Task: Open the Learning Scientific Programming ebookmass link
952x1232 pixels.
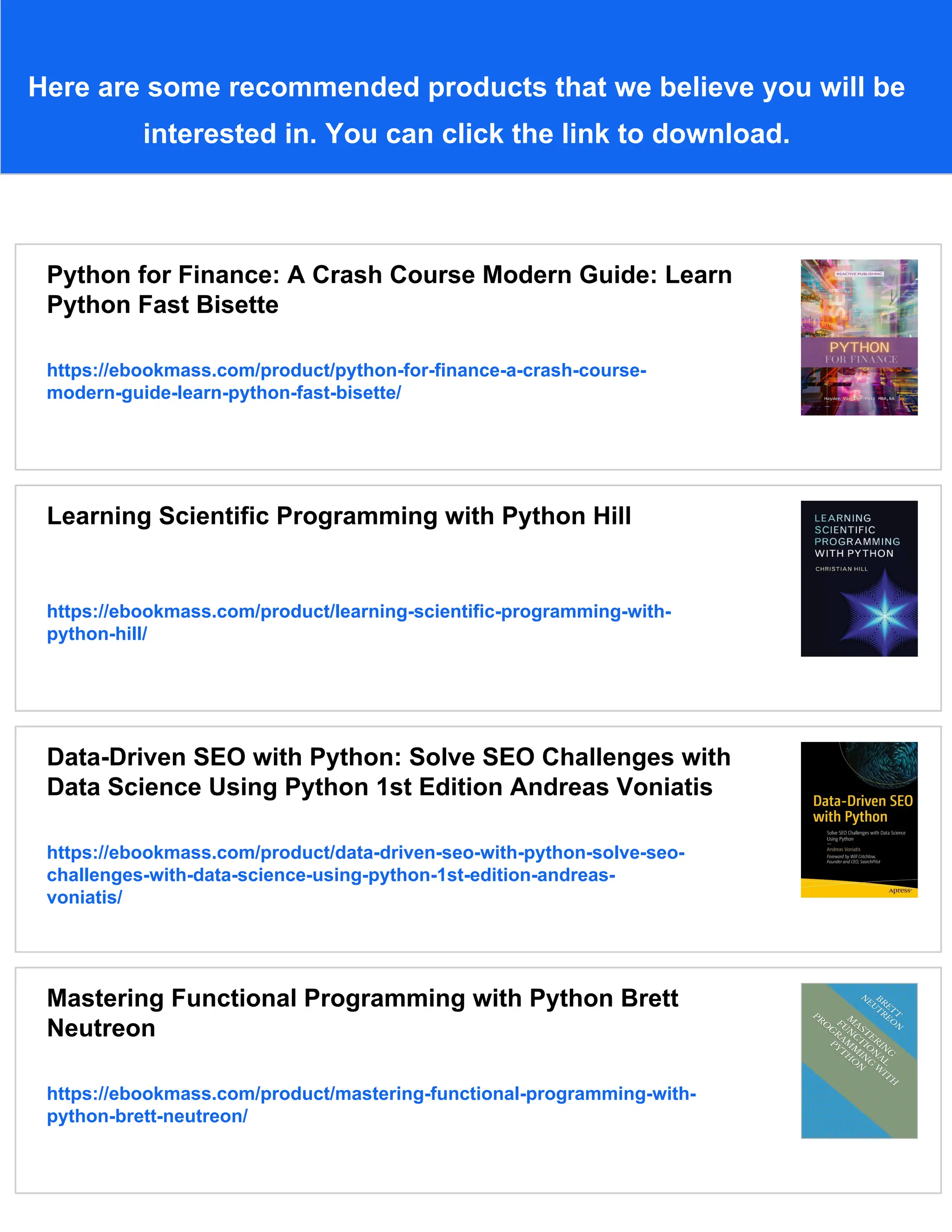Action: 359,622
